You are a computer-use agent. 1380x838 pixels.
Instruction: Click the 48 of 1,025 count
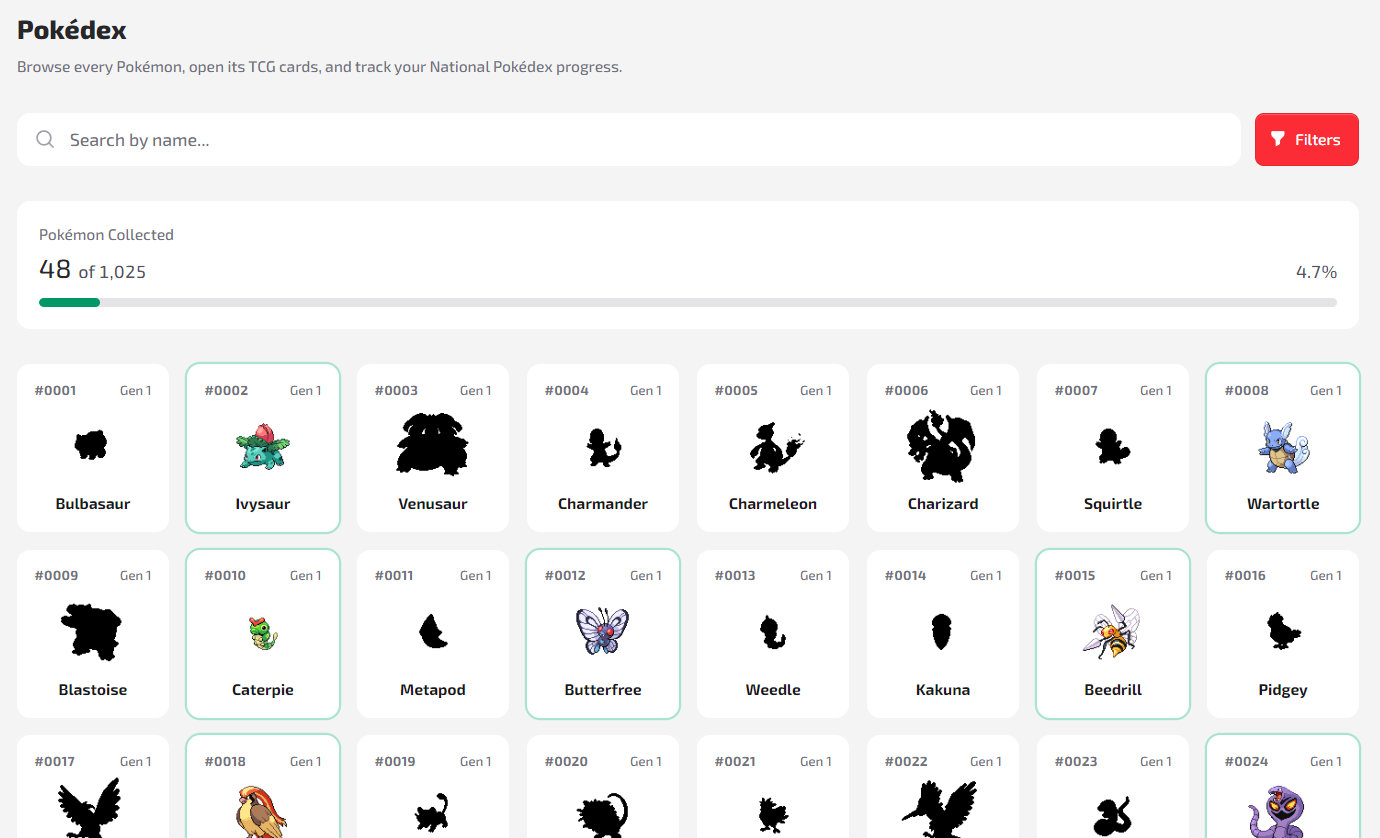[92, 270]
